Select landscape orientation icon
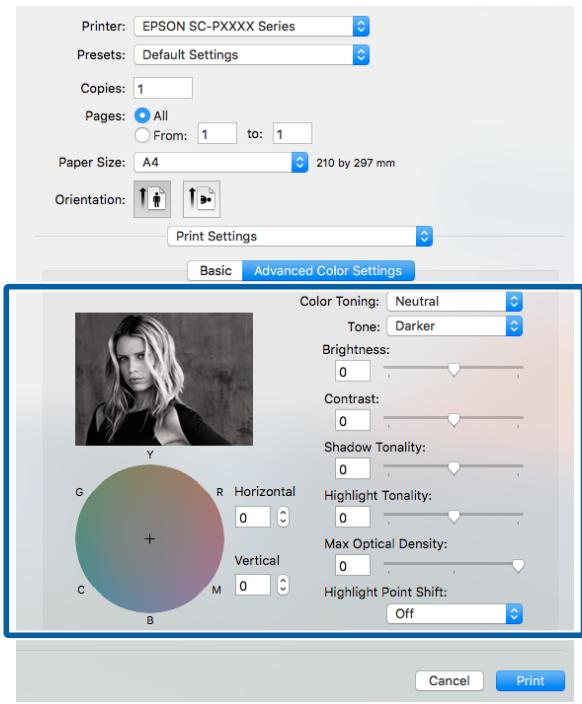 point(202,199)
